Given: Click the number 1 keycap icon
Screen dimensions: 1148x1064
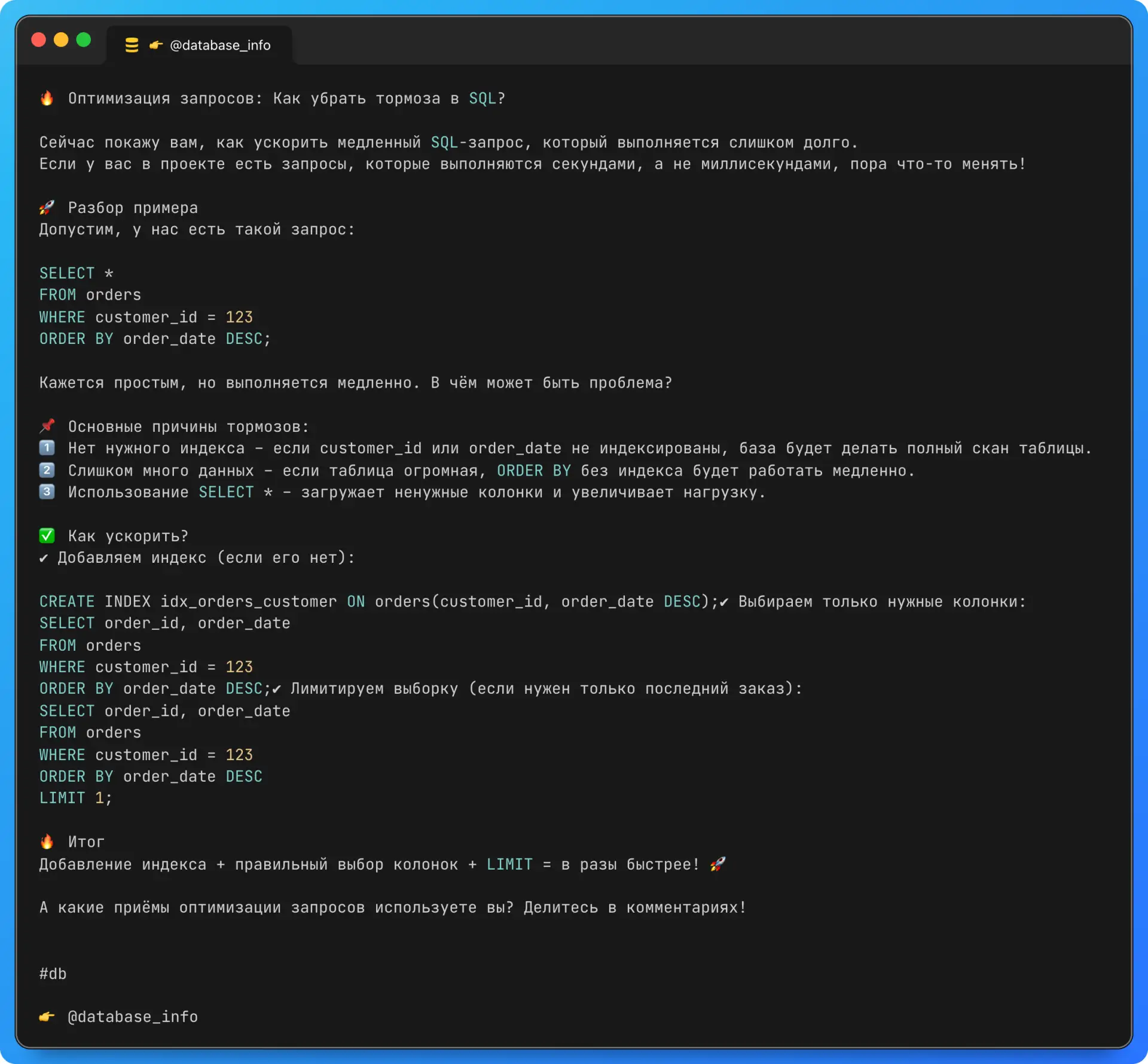Looking at the screenshot, I should [47, 448].
